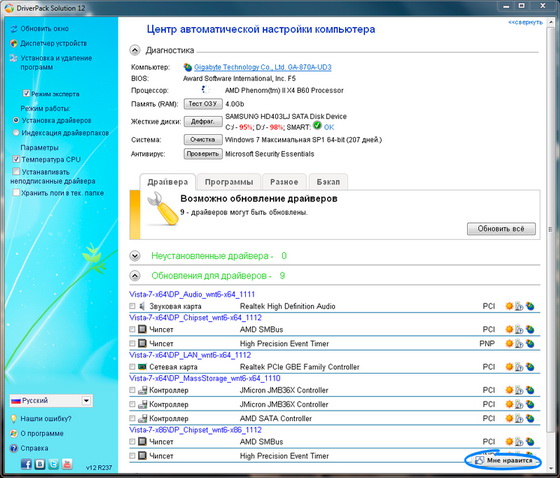Select the Индексация драйверпаков radio button
Image resolution: width=560 pixels, height=478 pixels.
(x=16, y=133)
